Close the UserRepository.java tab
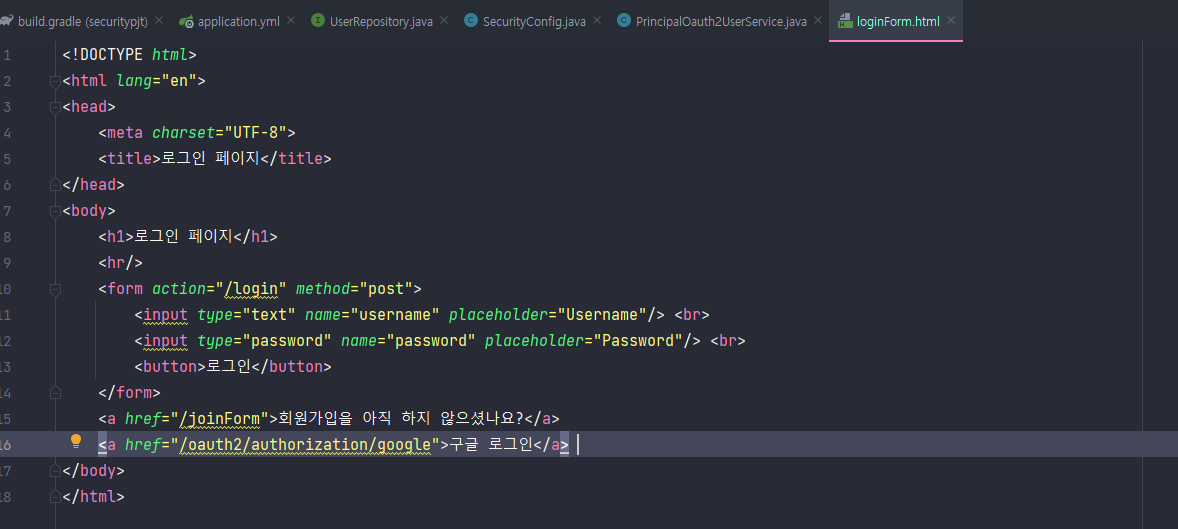 [x=445, y=21]
